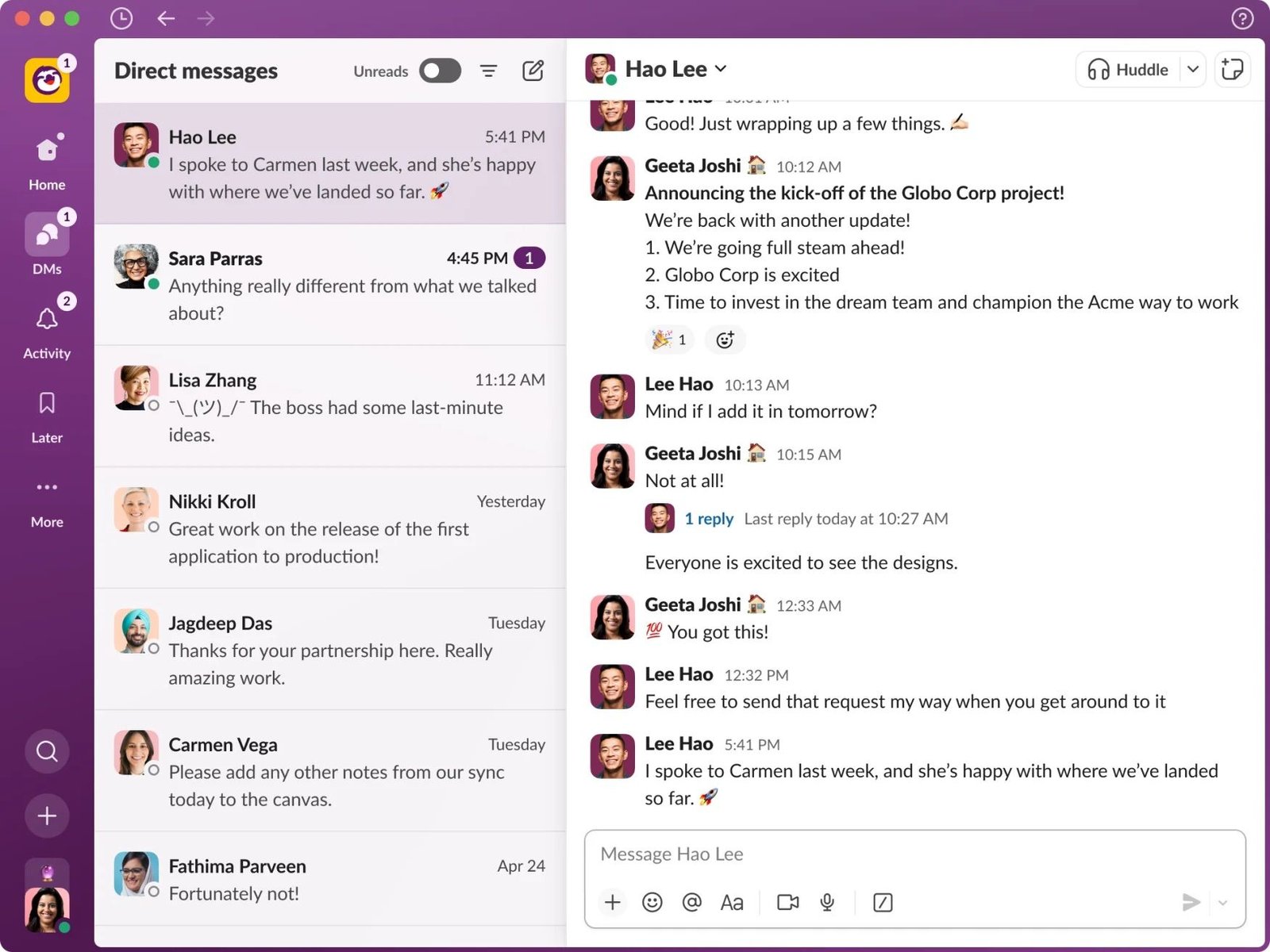
Task: Click the party emoji reaction count
Action: [x=671, y=340]
